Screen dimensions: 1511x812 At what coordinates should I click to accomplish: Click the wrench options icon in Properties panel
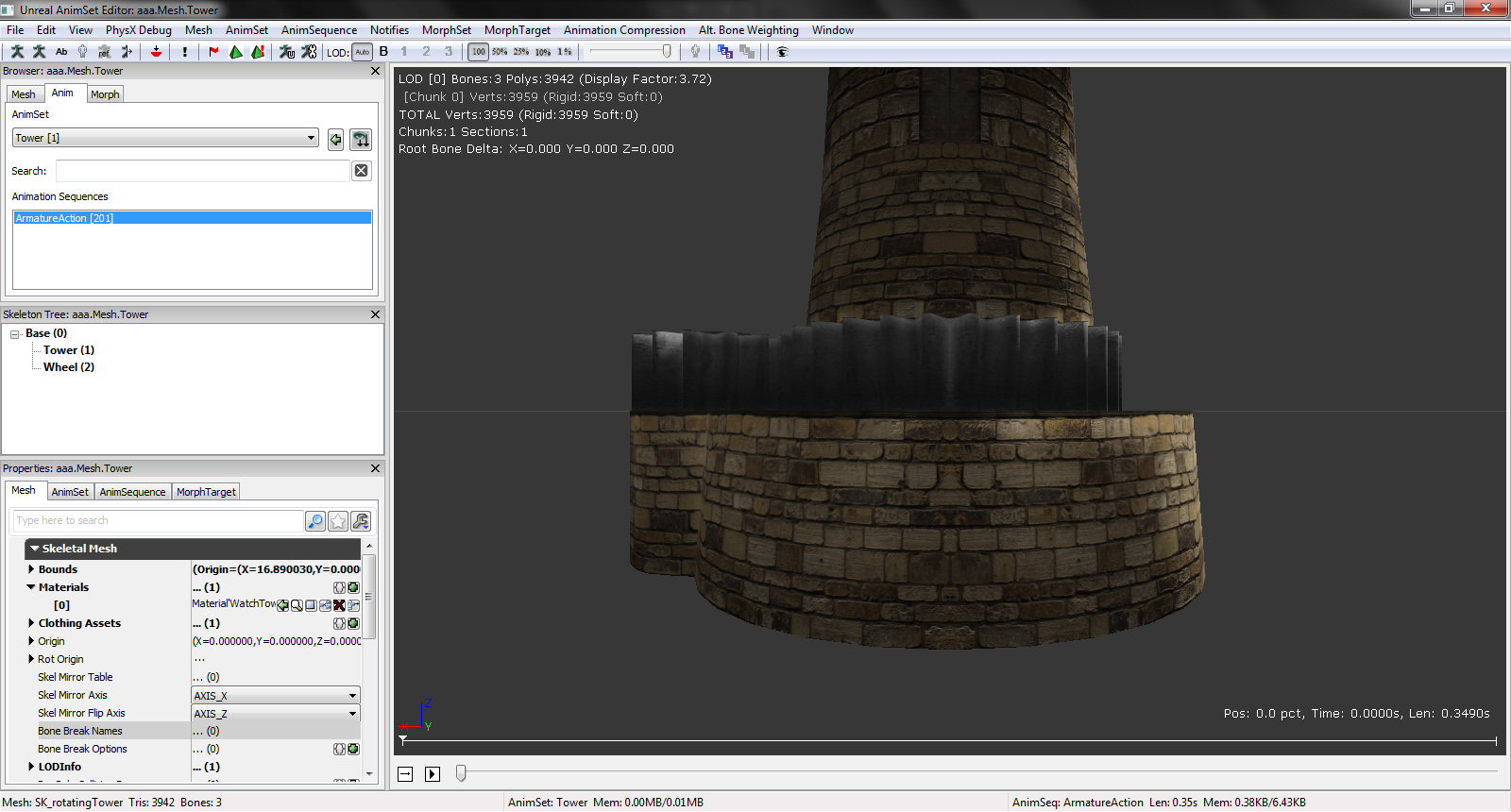(x=361, y=521)
